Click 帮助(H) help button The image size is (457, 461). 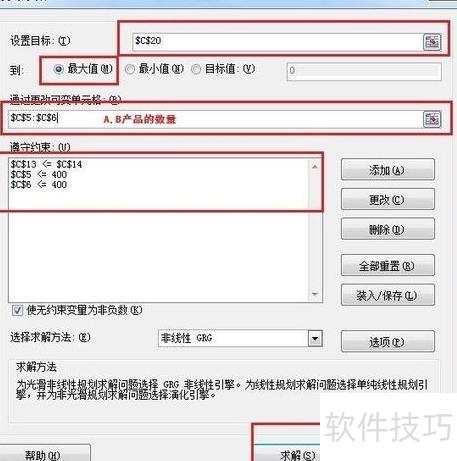[x=43, y=454]
